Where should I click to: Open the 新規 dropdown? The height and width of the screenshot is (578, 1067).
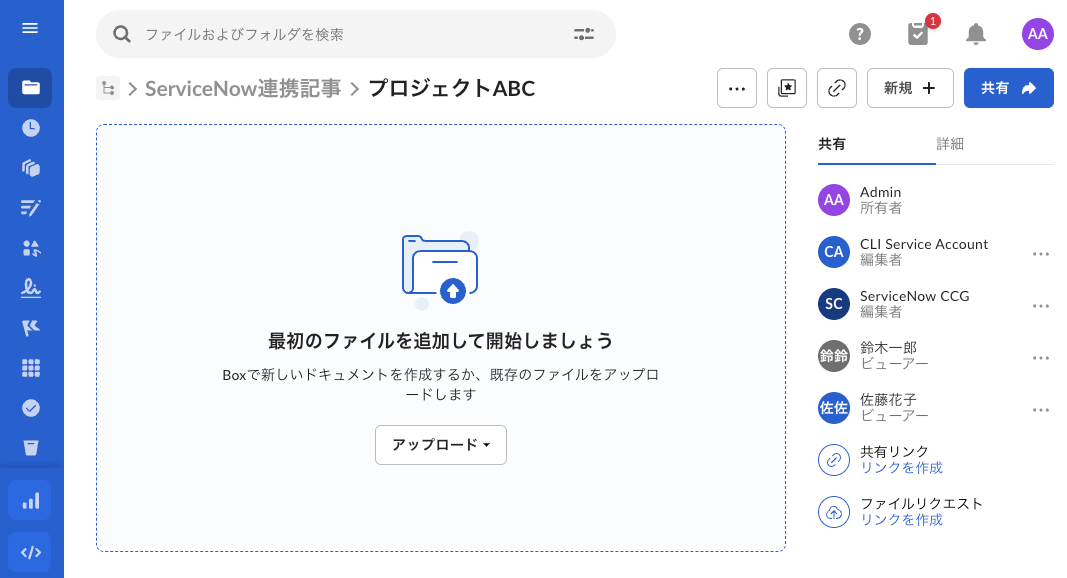tap(910, 88)
